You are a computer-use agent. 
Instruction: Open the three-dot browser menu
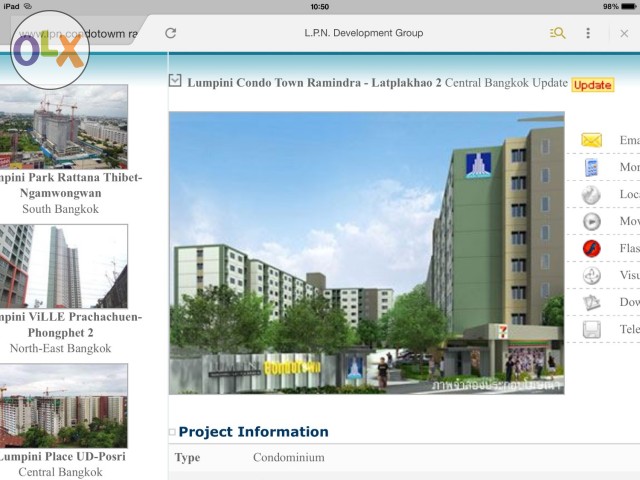(588, 33)
